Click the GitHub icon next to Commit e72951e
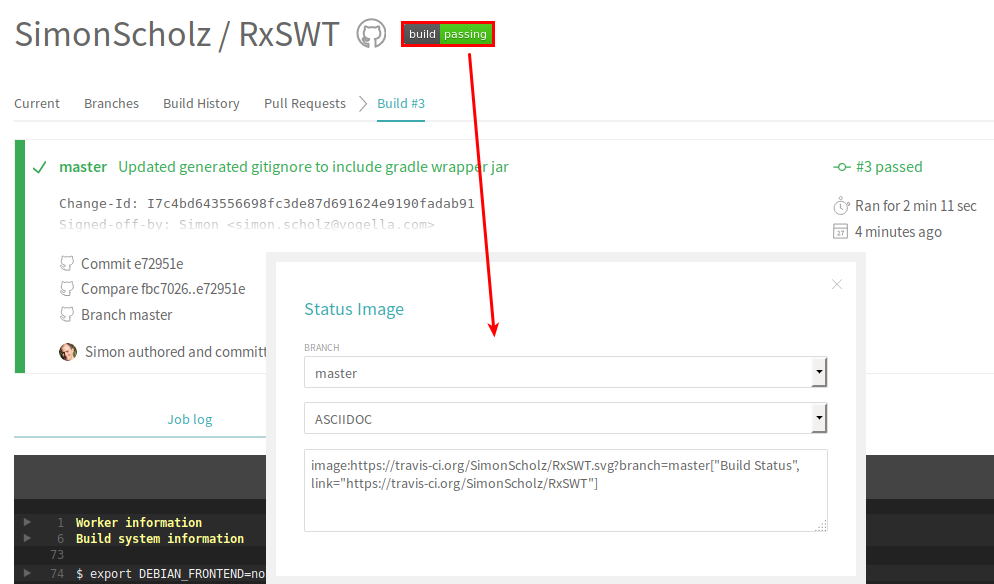 (x=67, y=263)
